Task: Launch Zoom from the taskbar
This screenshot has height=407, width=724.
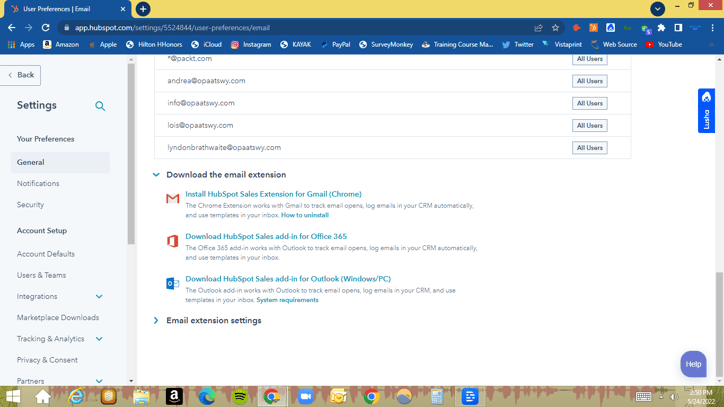Action: pyautogui.click(x=305, y=397)
